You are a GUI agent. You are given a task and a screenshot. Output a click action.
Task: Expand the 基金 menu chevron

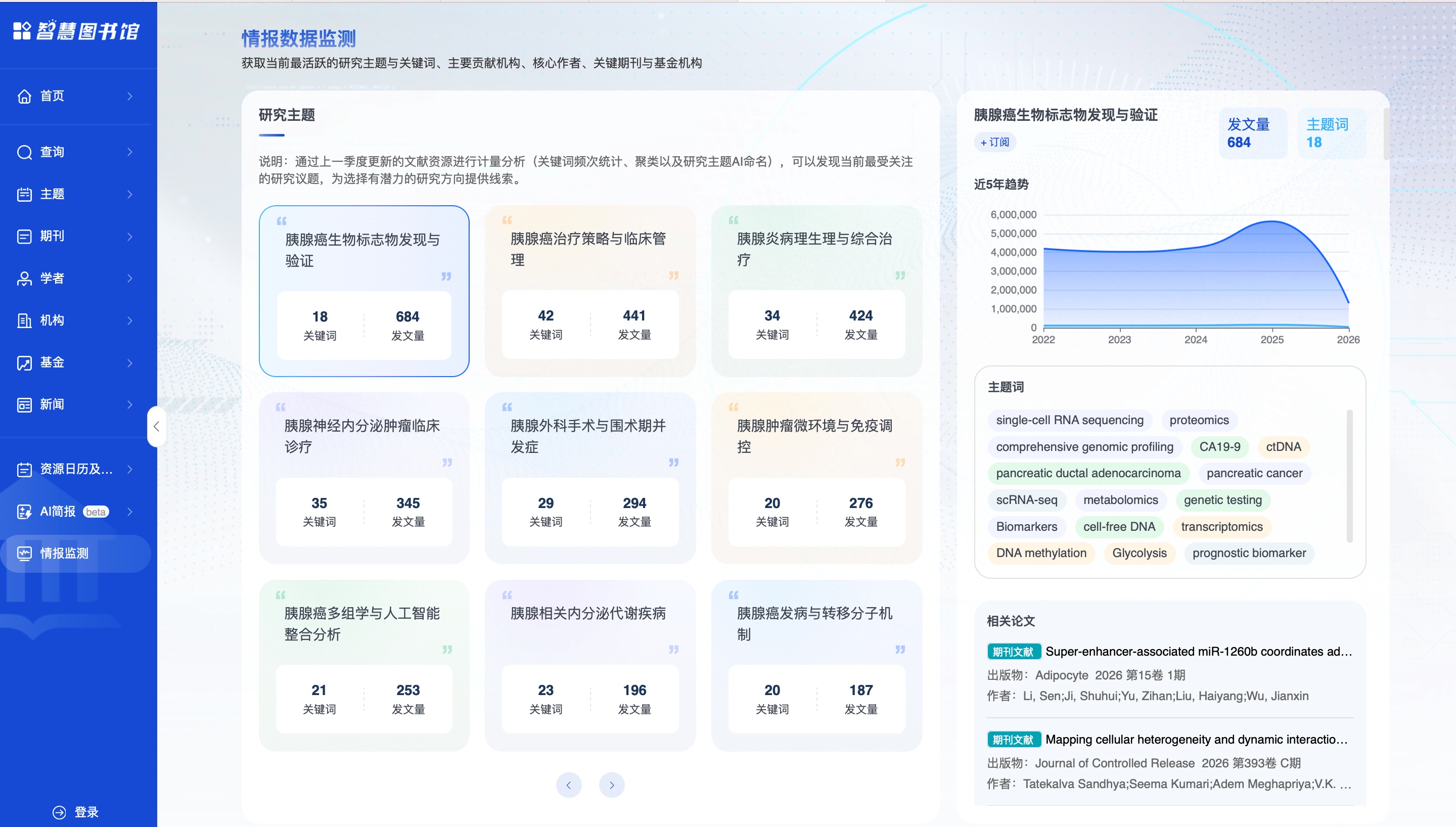pyautogui.click(x=130, y=362)
